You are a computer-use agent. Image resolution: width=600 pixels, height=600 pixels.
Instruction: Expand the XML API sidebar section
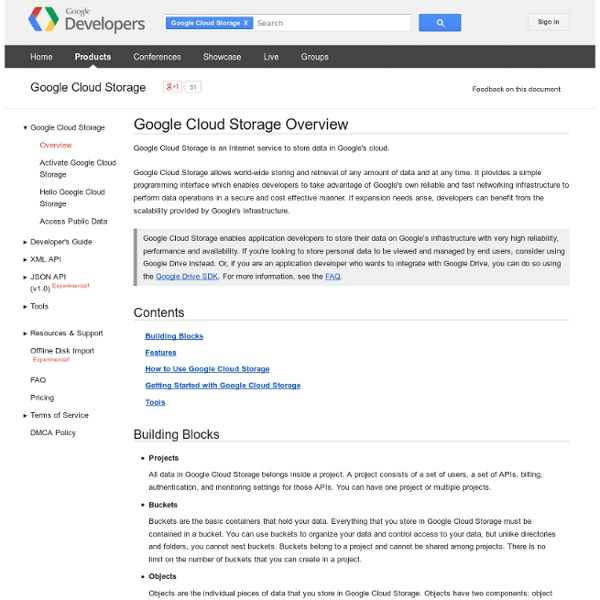(25, 259)
